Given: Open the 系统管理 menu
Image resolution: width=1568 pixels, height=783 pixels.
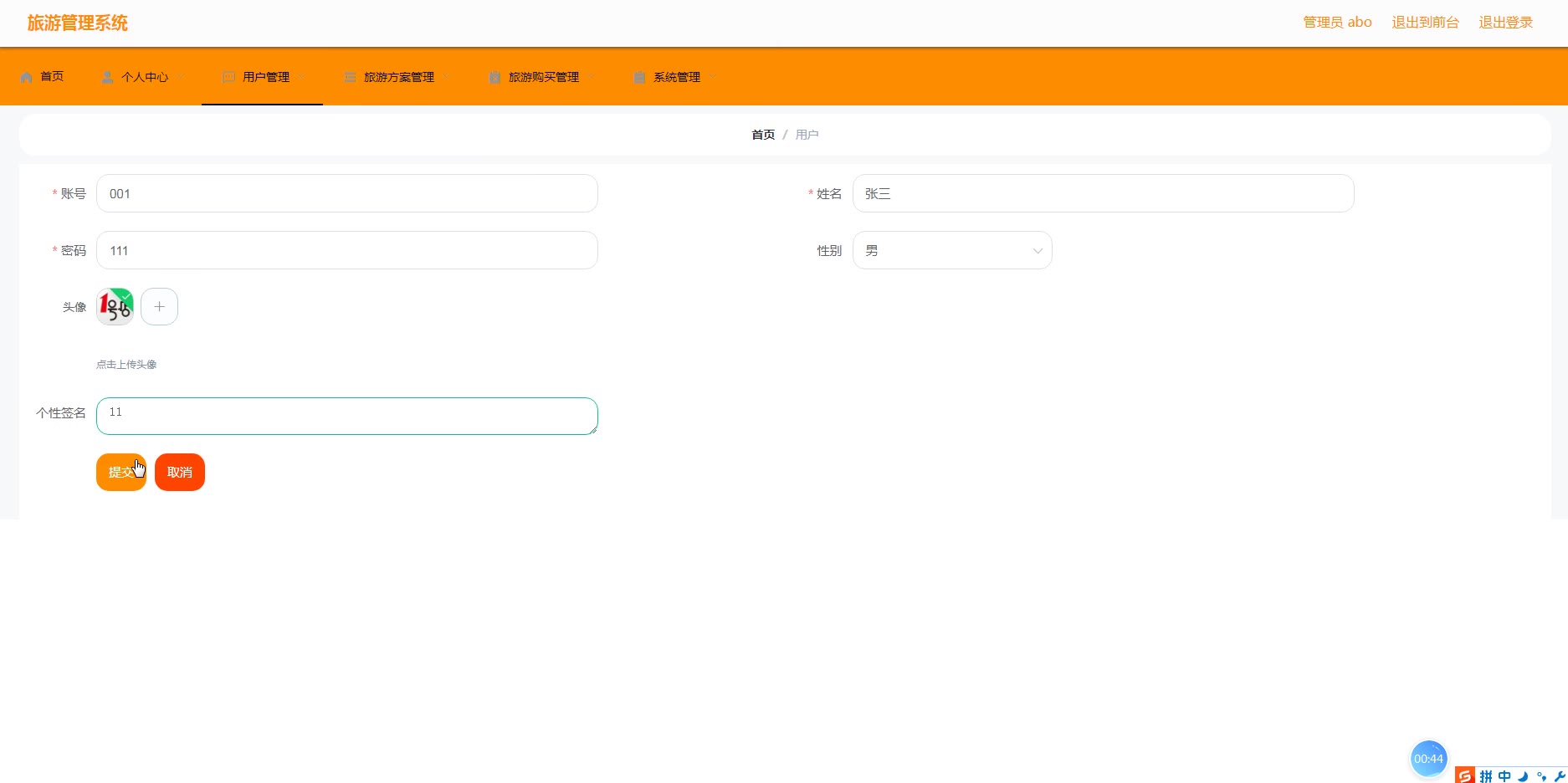Looking at the screenshot, I should [x=677, y=77].
